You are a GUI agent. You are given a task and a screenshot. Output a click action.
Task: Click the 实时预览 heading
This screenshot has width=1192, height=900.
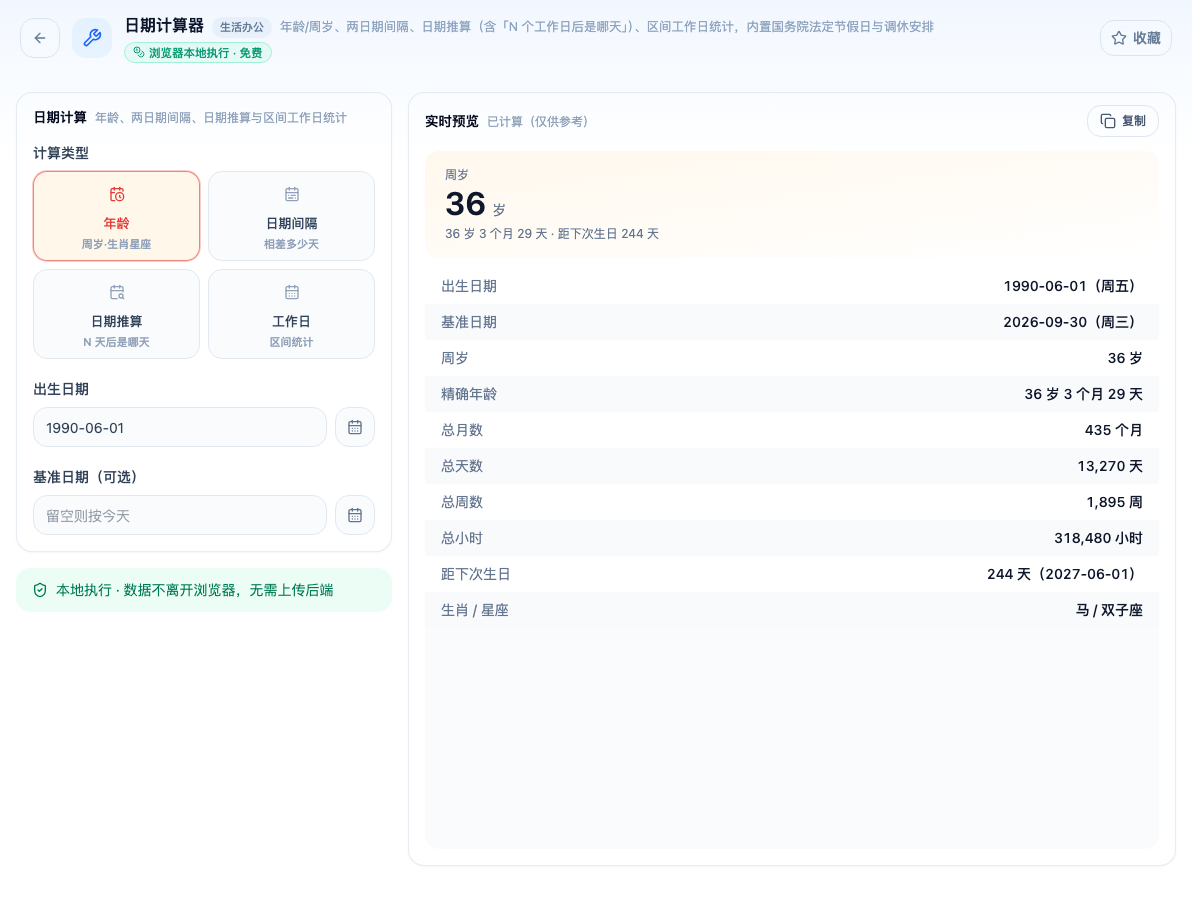[x=452, y=122]
